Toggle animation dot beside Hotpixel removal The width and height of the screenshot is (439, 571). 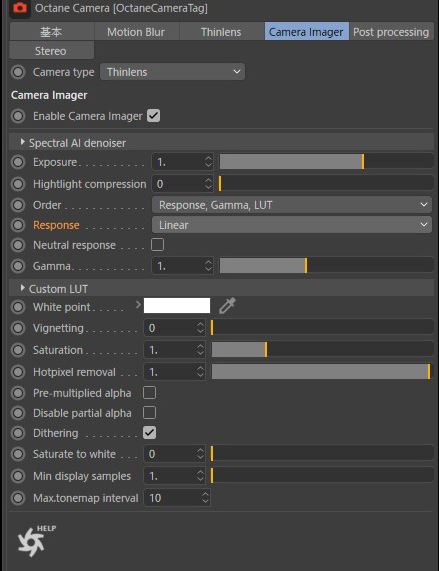pos(18,372)
